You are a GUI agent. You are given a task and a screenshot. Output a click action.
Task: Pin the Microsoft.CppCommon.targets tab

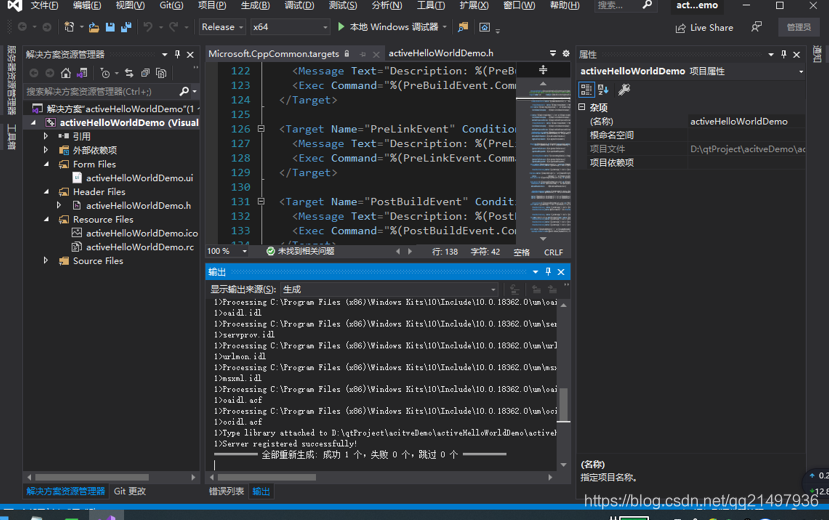pos(363,54)
